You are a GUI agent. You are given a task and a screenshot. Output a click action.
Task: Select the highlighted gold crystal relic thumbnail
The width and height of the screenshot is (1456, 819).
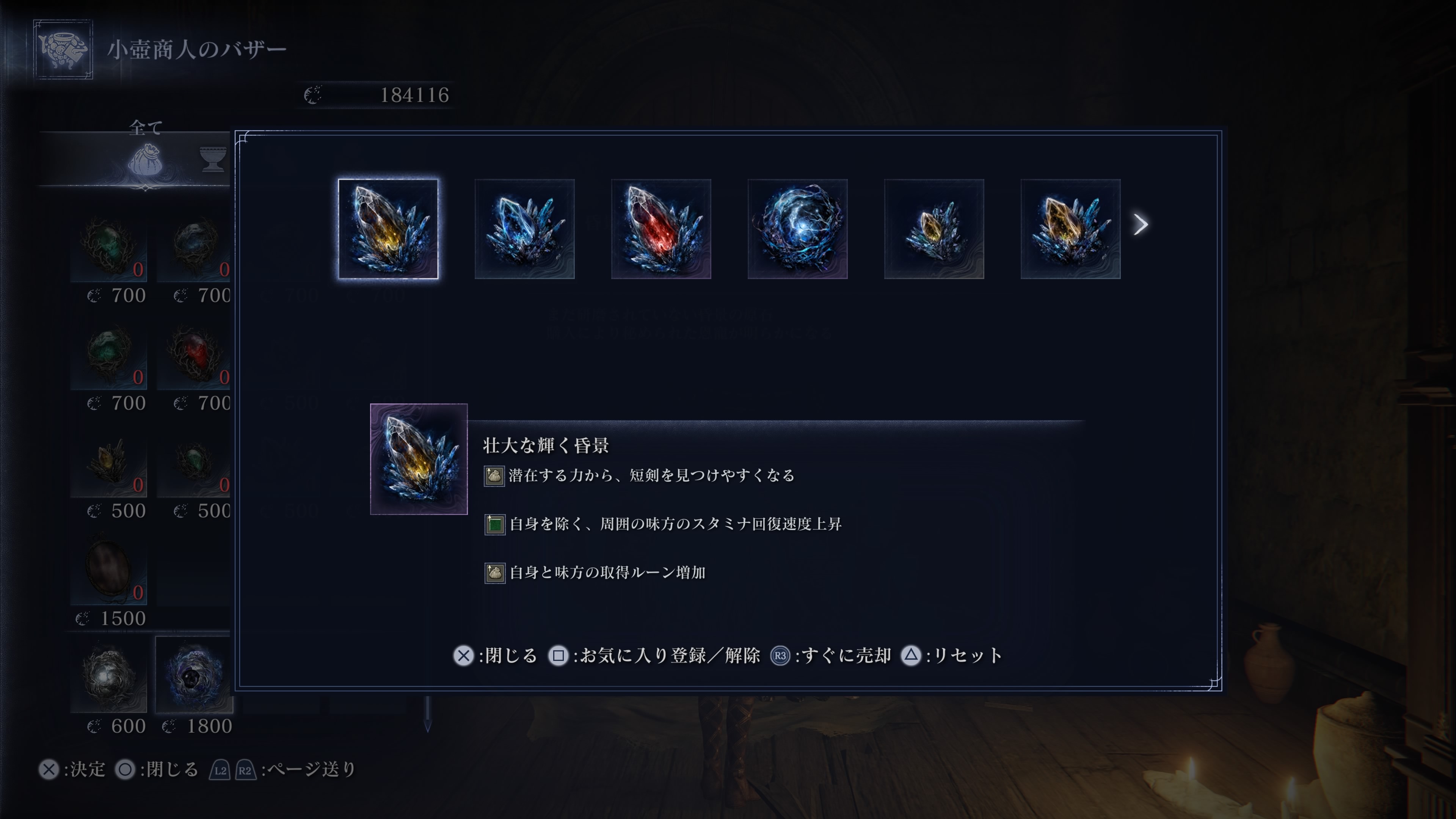point(388,229)
